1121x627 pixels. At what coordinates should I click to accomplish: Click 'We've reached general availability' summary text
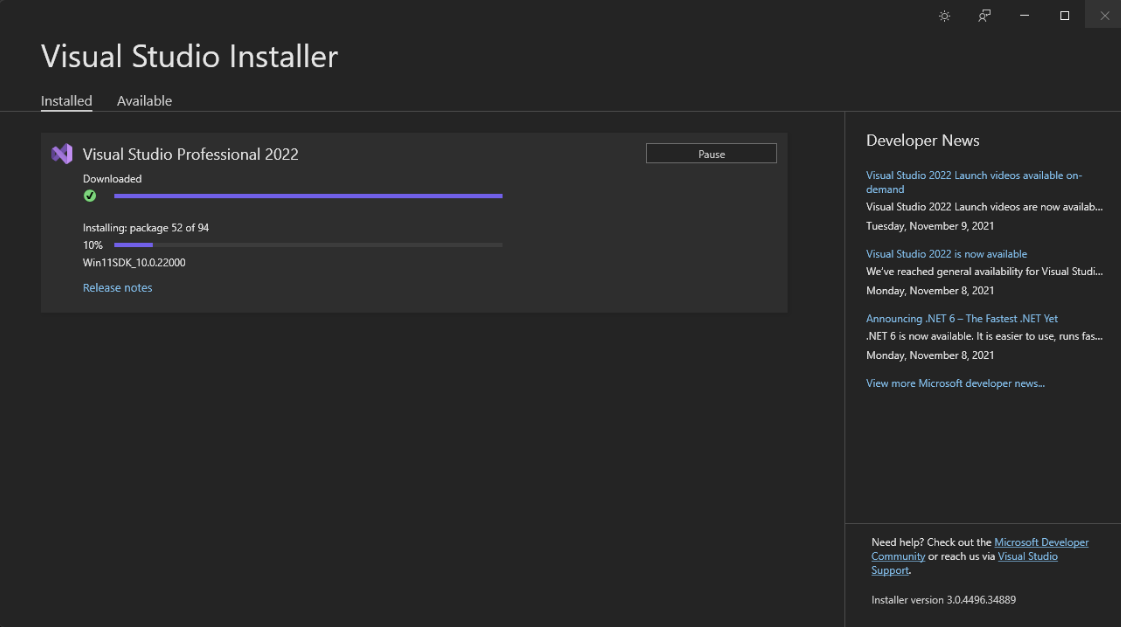(x=984, y=272)
